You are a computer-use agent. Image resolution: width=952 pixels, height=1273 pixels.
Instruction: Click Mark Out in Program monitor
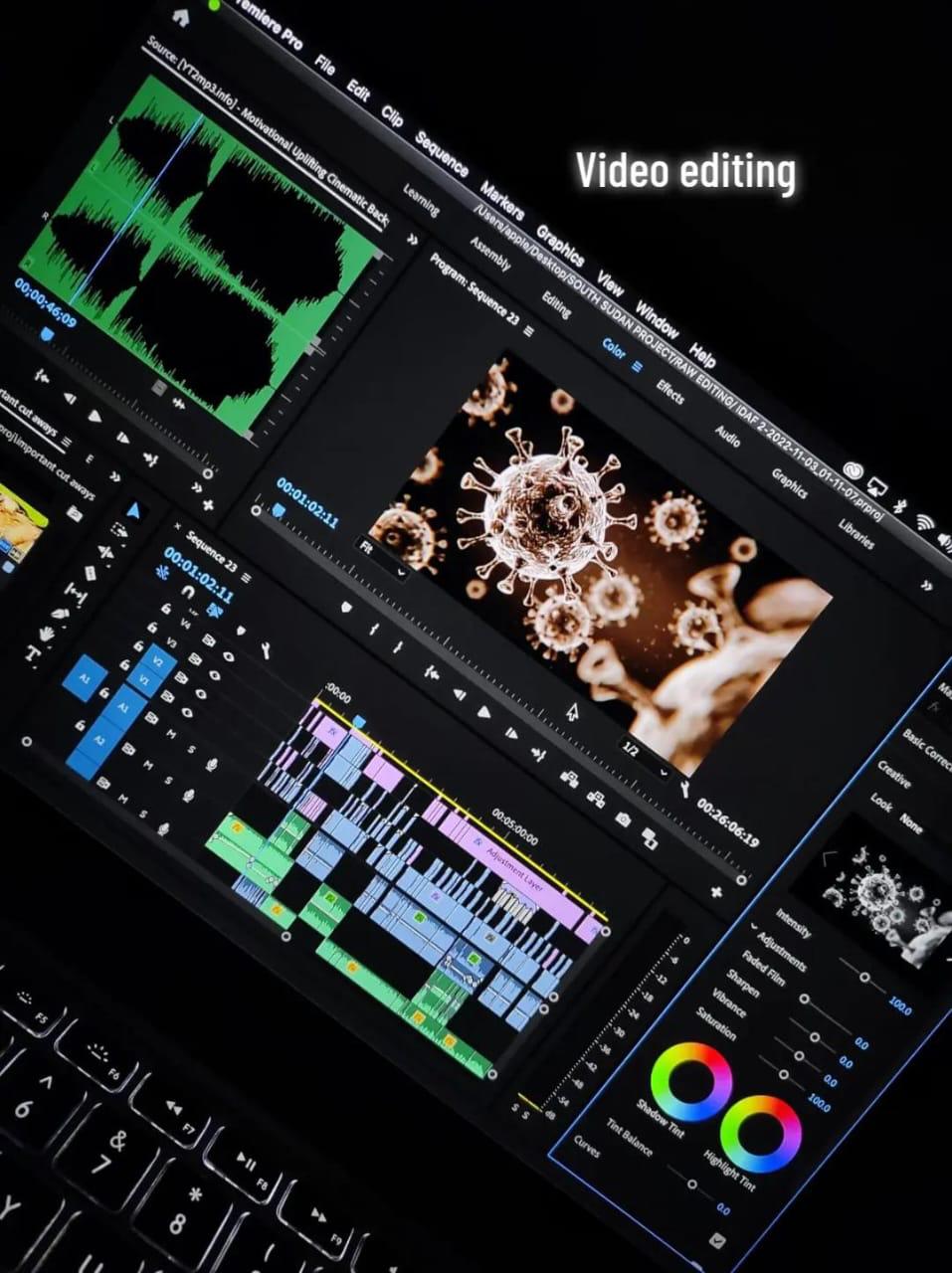tap(399, 646)
